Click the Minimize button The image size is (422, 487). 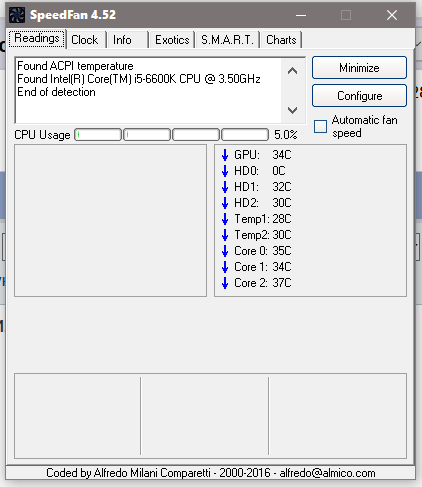click(359, 68)
